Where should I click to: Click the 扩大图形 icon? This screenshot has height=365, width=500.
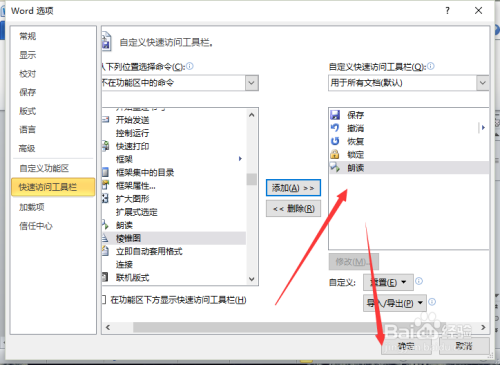(106, 199)
